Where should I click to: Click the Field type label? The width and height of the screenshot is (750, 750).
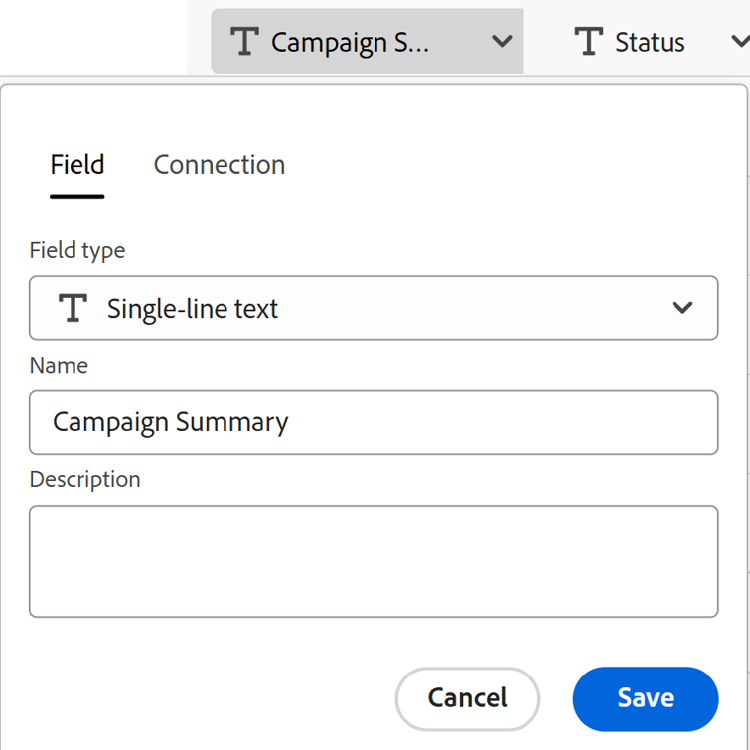pos(77,250)
